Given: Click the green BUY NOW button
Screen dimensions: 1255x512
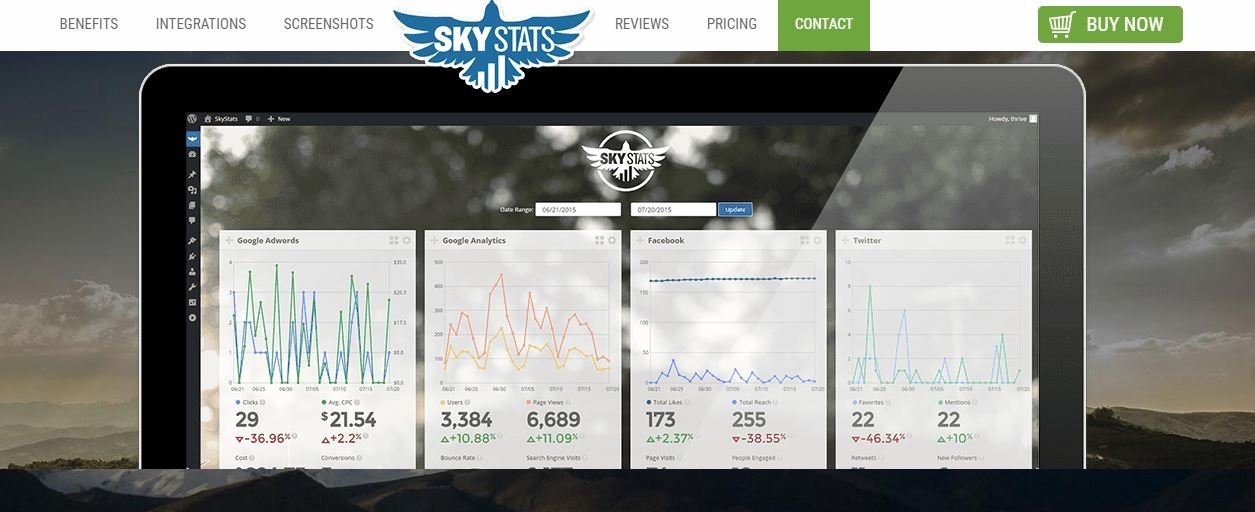Looking at the screenshot, I should [1110, 24].
